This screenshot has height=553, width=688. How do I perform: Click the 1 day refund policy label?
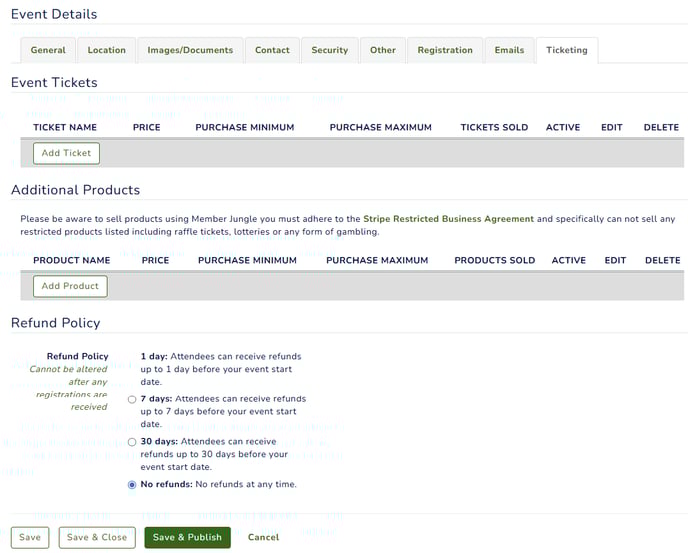tap(221, 369)
